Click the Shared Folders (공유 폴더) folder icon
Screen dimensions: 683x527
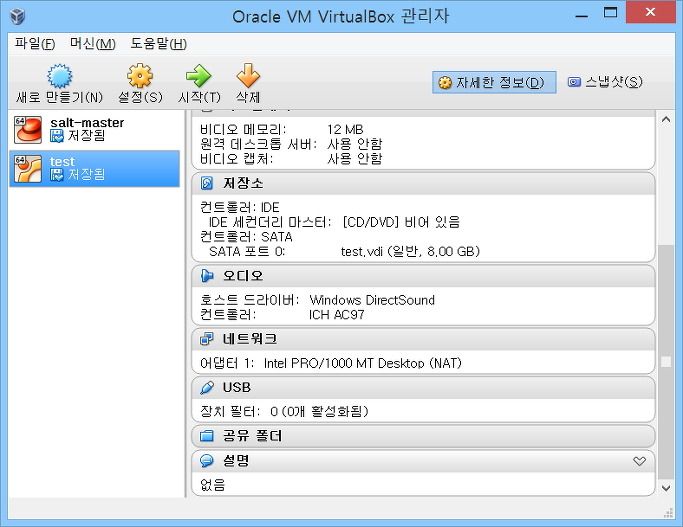point(207,436)
